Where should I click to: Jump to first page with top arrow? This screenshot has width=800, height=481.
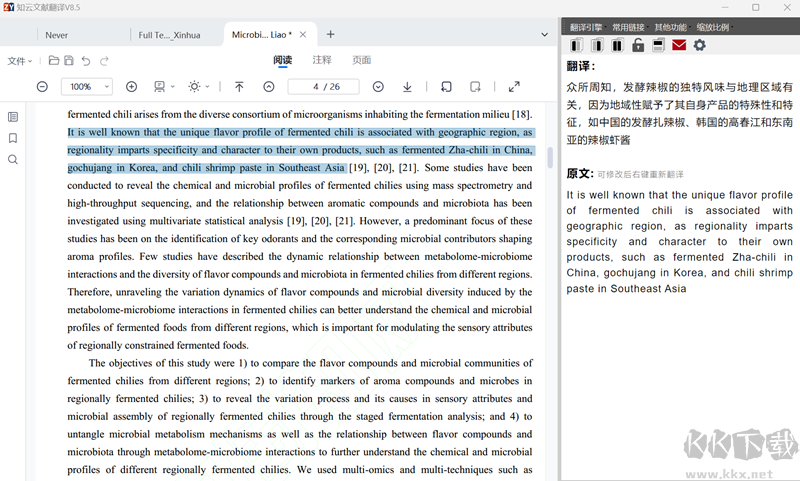239,87
